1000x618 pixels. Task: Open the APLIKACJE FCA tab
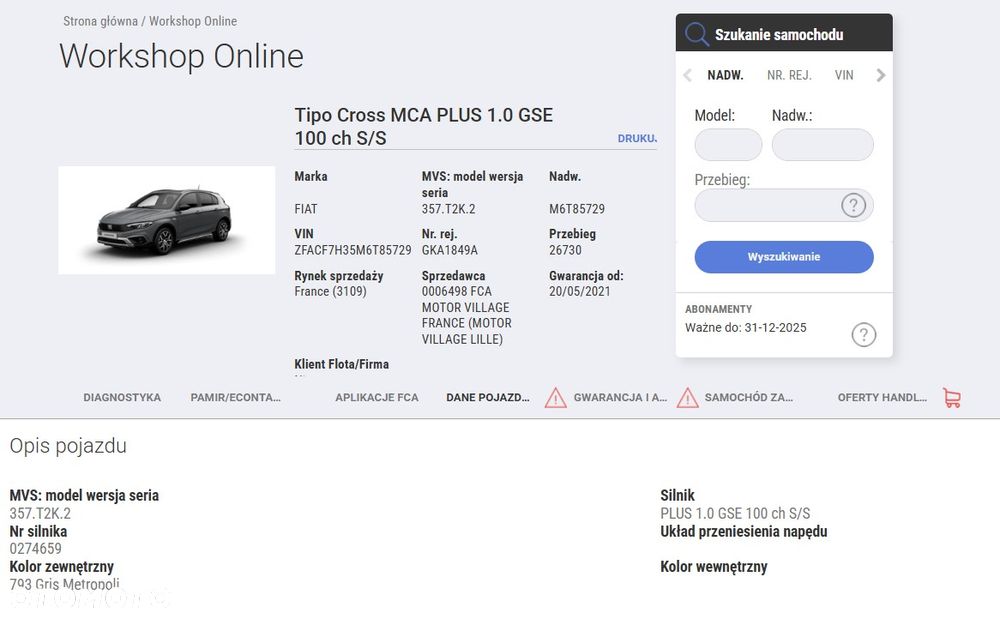pos(377,397)
